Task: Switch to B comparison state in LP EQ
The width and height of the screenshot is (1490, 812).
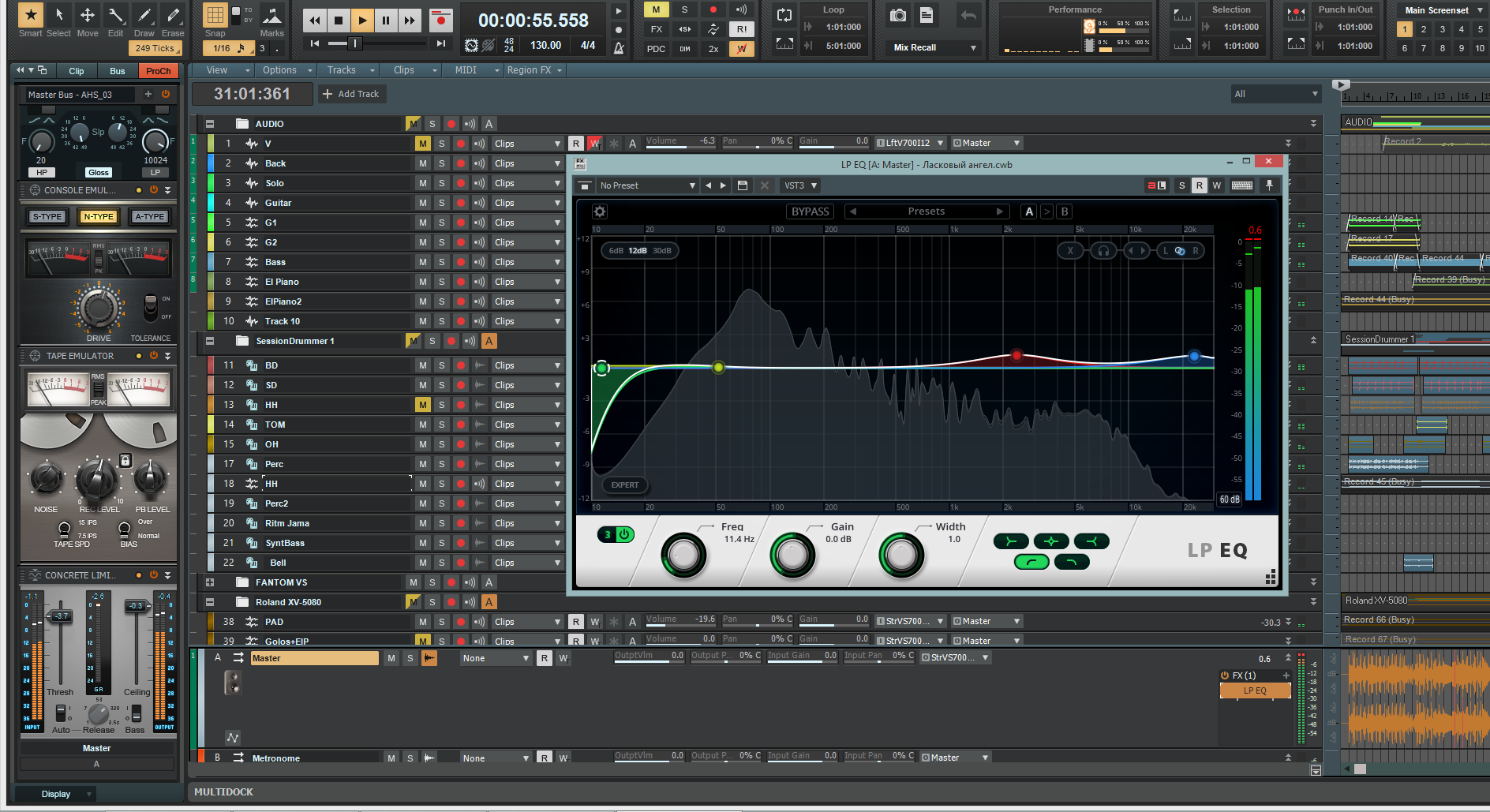Action: (1064, 211)
